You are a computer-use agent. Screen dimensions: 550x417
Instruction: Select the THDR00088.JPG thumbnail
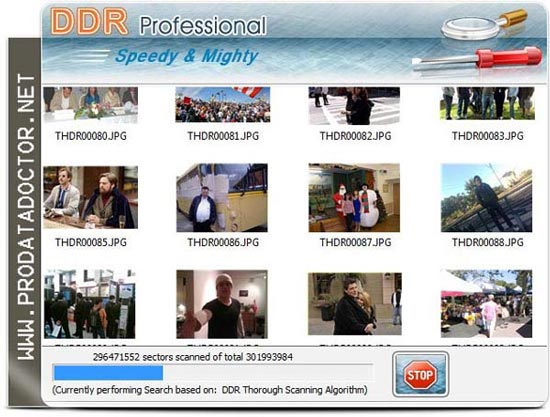487,198
